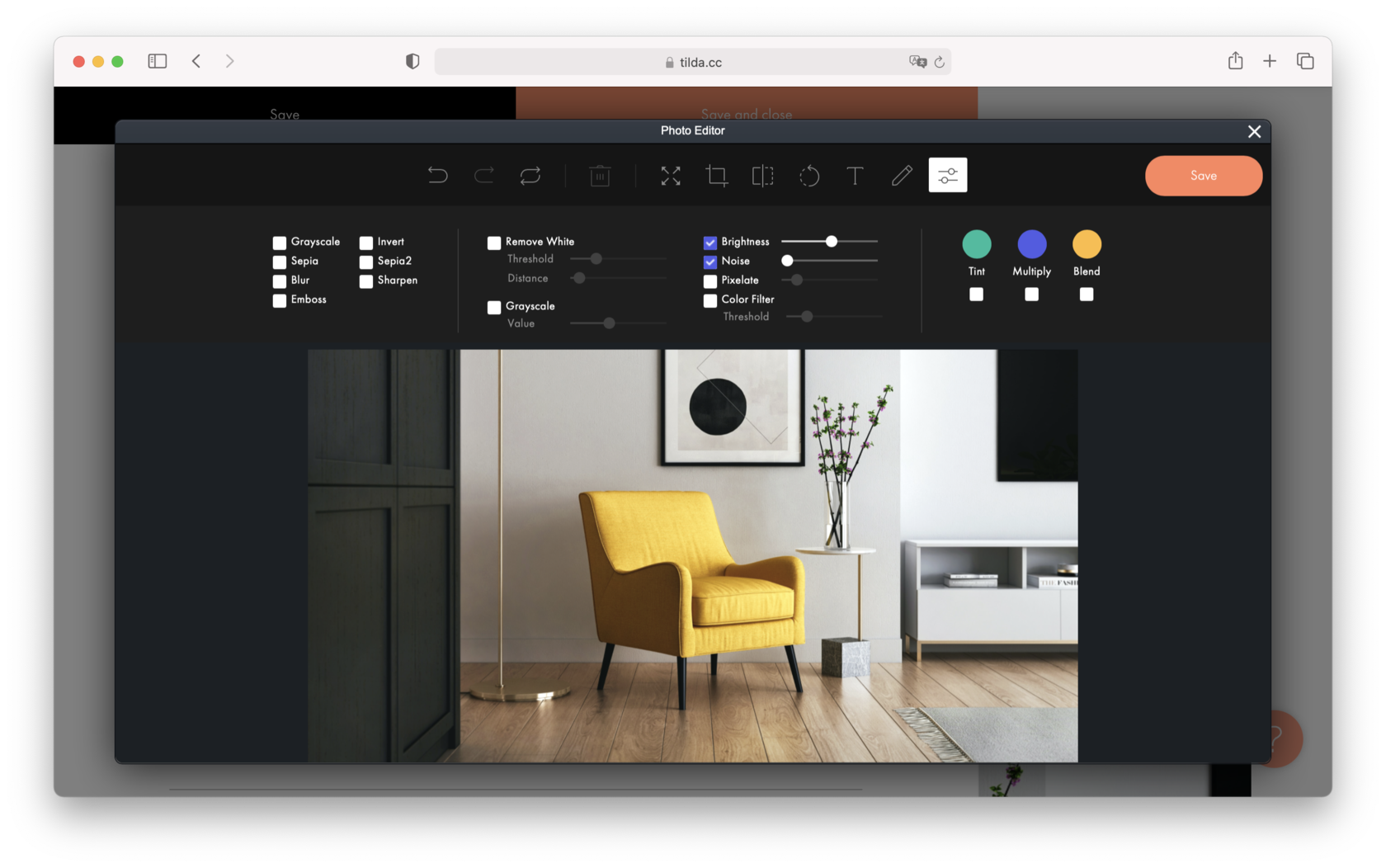The image size is (1386, 868).
Task: Click the Brightness slider handle
Action: coord(832,241)
